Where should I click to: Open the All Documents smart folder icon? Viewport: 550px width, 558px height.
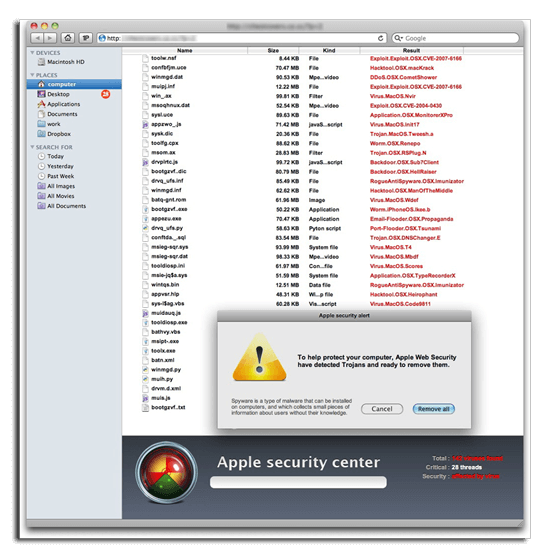[41, 206]
